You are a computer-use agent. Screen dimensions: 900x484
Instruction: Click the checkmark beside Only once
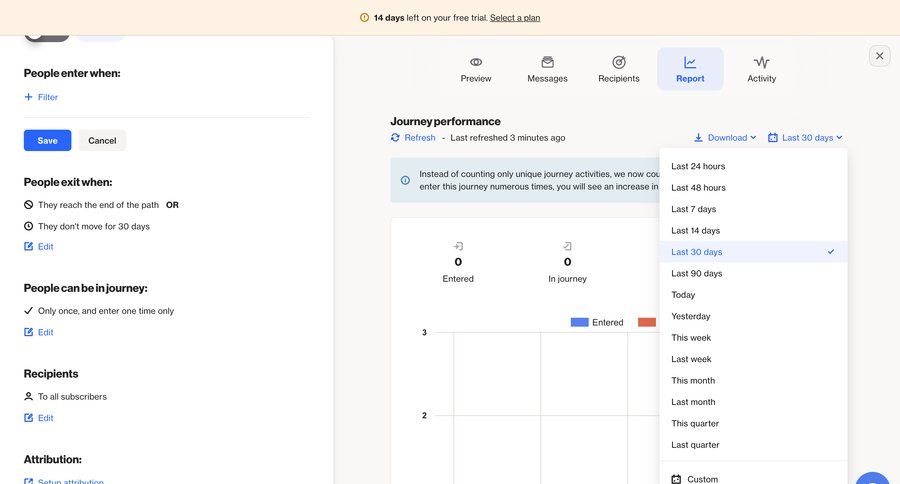pos(28,311)
